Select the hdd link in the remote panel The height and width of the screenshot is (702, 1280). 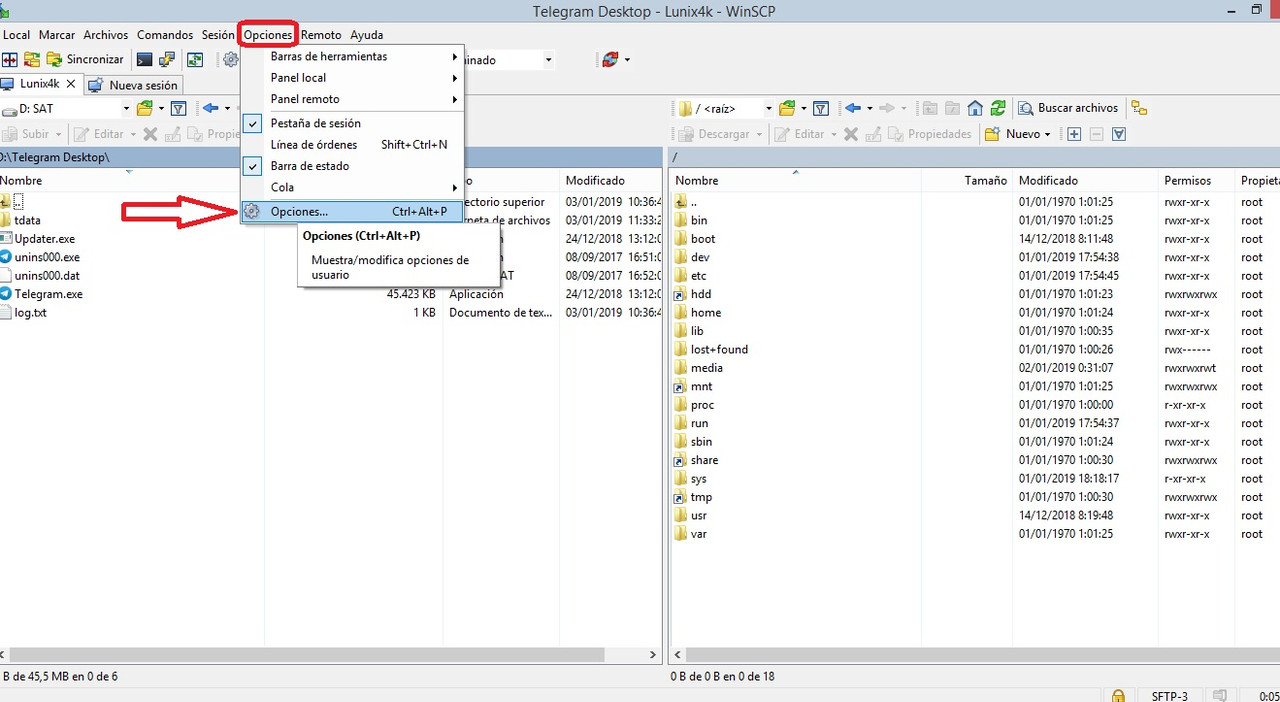click(701, 294)
